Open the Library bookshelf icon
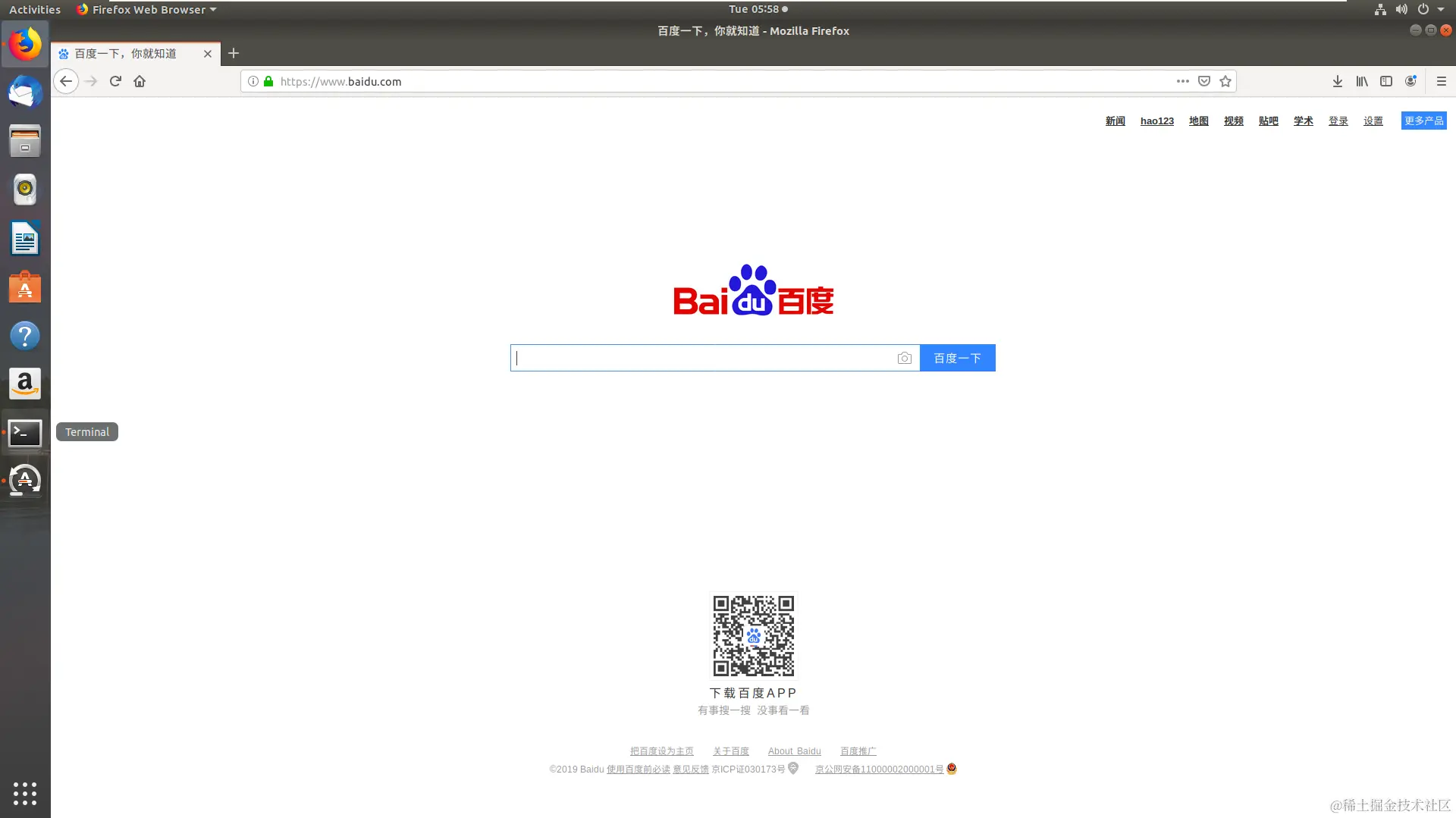The height and width of the screenshot is (818, 1456). click(x=1362, y=81)
